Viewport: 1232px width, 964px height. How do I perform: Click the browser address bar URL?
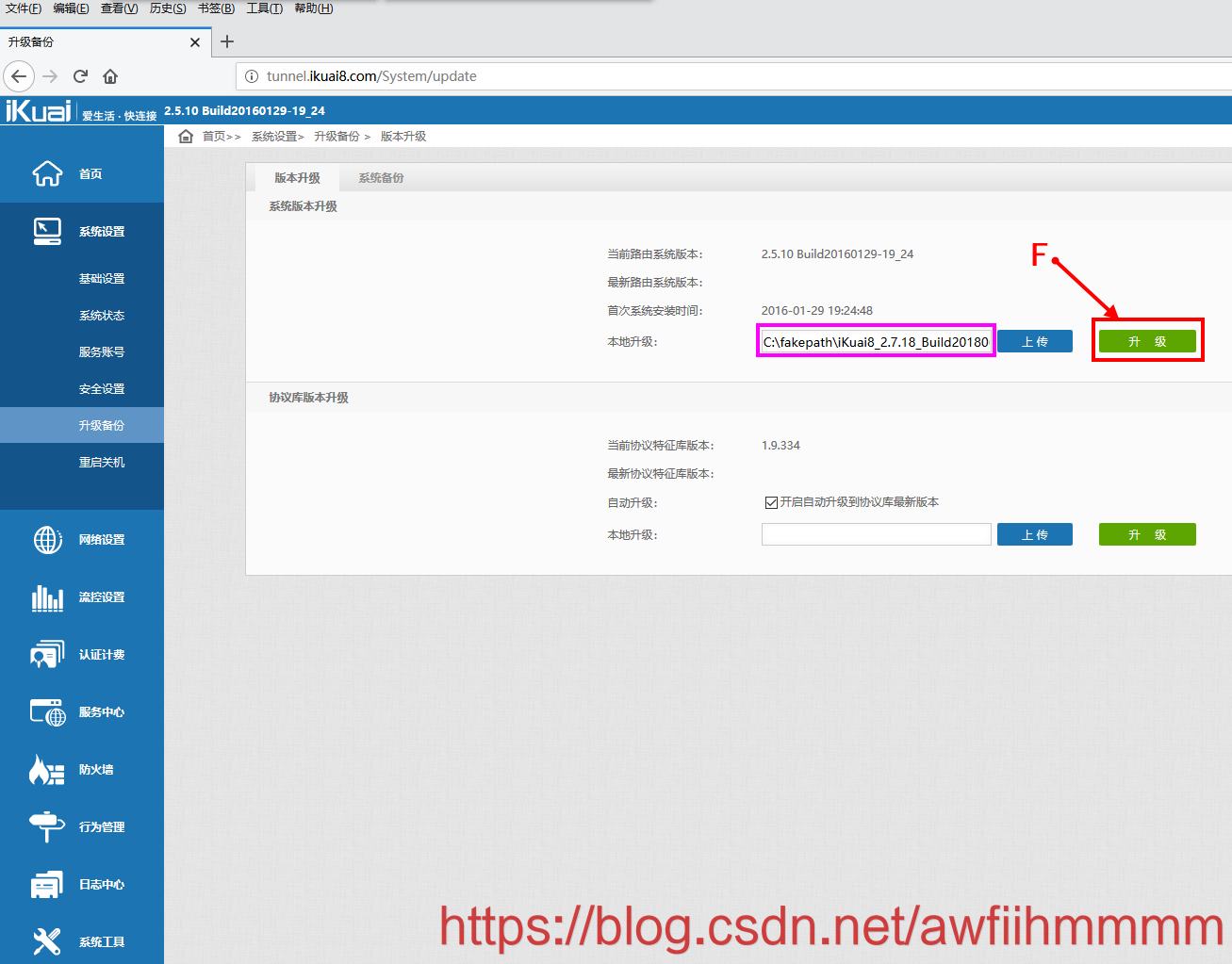tap(371, 76)
